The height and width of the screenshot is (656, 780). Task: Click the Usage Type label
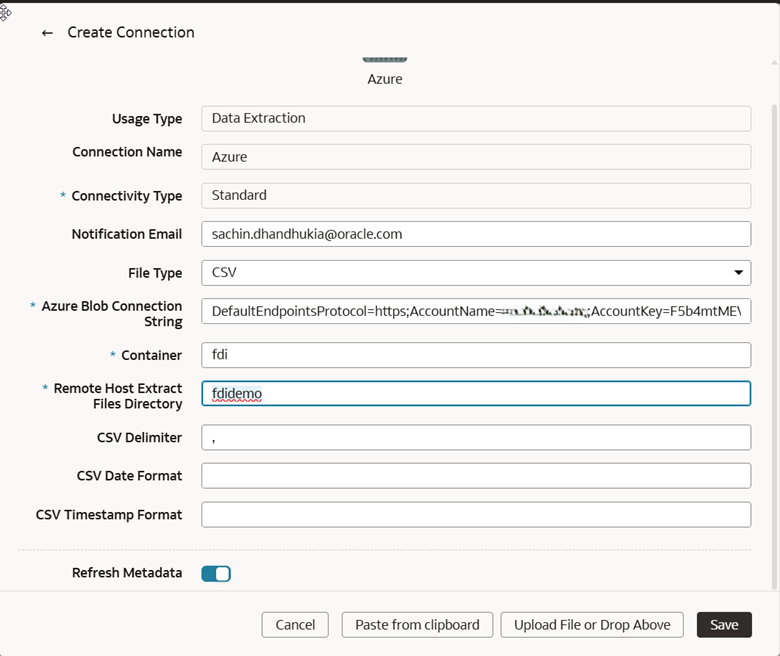[147, 119]
